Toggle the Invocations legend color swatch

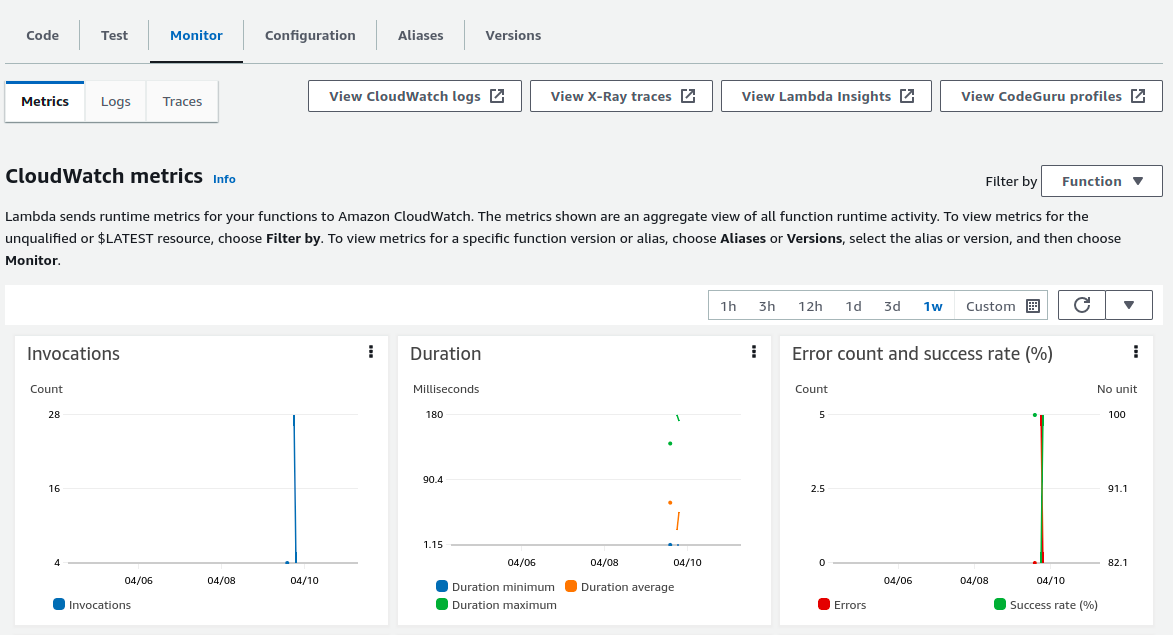click(59, 605)
